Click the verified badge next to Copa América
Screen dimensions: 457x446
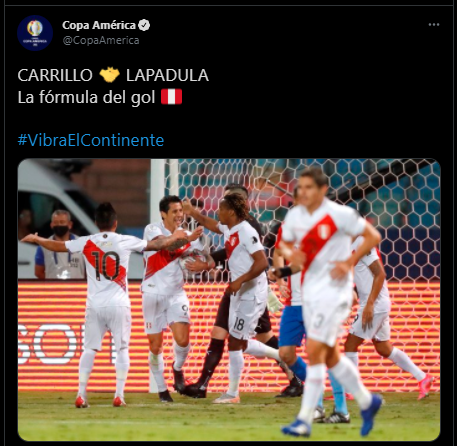click(x=144, y=25)
